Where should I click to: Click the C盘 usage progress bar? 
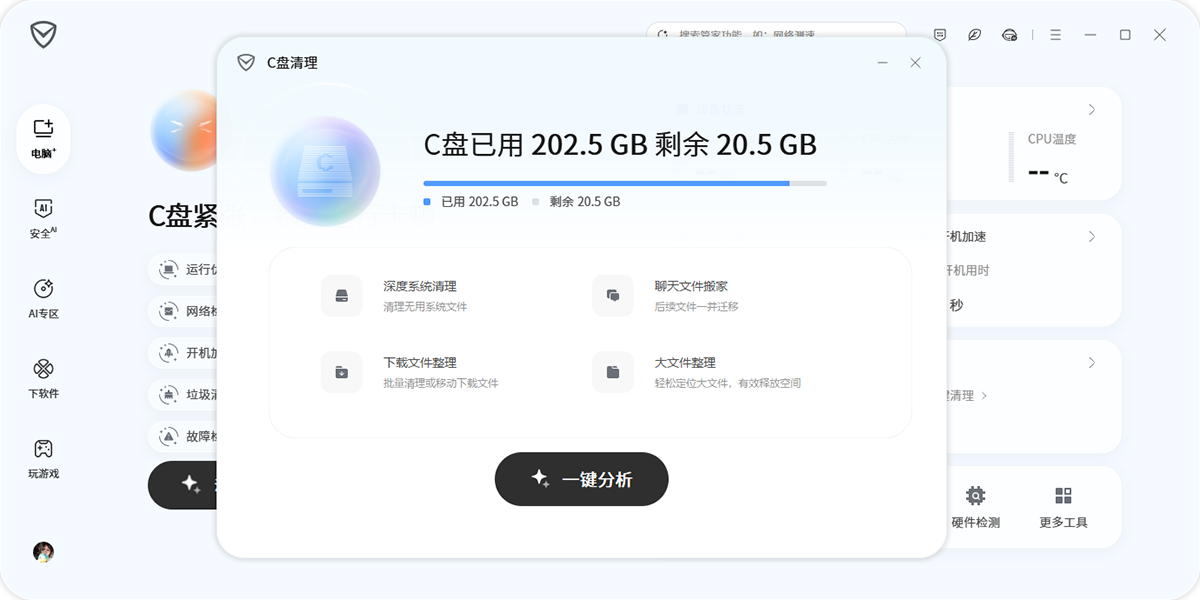pos(624,182)
